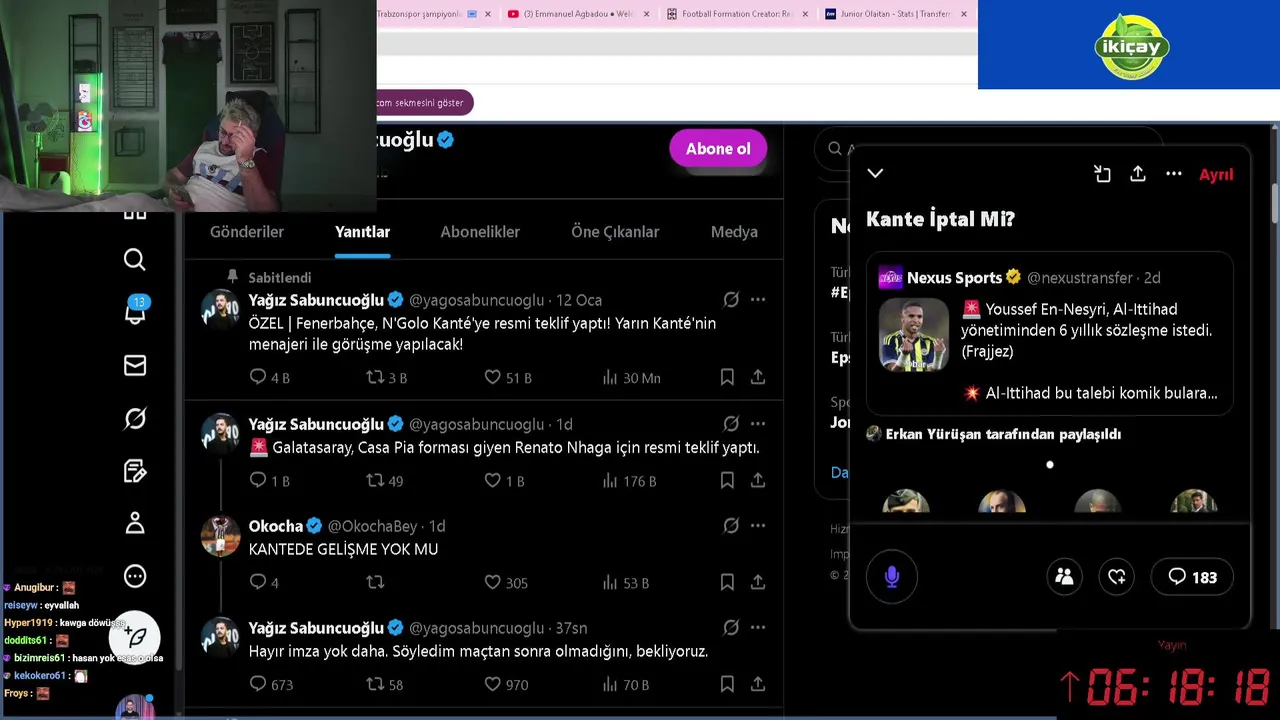This screenshot has height=720, width=1280.
Task: Ask Grok about the pinned tweet
Action: tap(731, 300)
